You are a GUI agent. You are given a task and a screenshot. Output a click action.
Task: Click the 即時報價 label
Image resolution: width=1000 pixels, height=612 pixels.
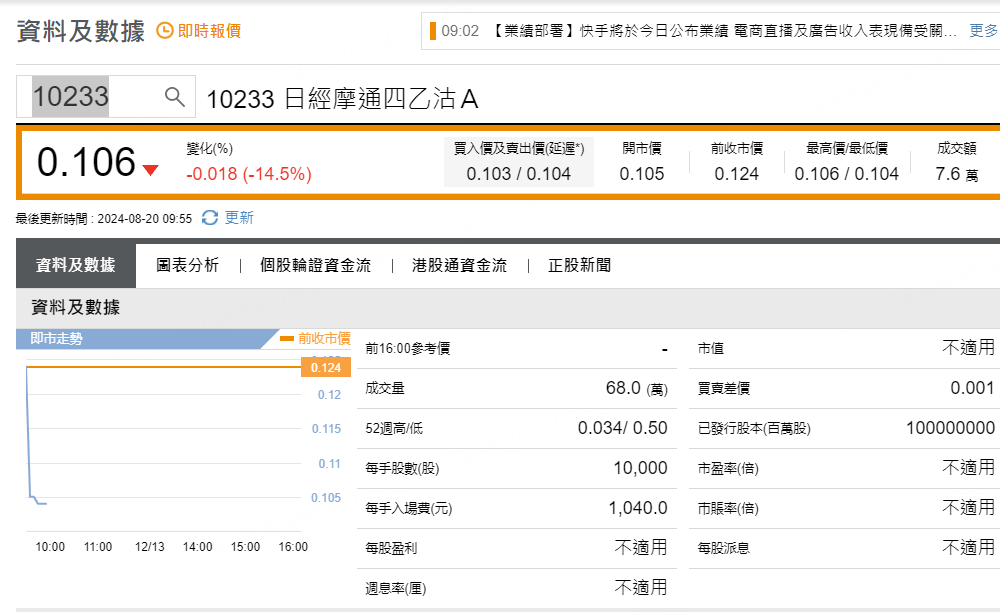tap(209, 31)
